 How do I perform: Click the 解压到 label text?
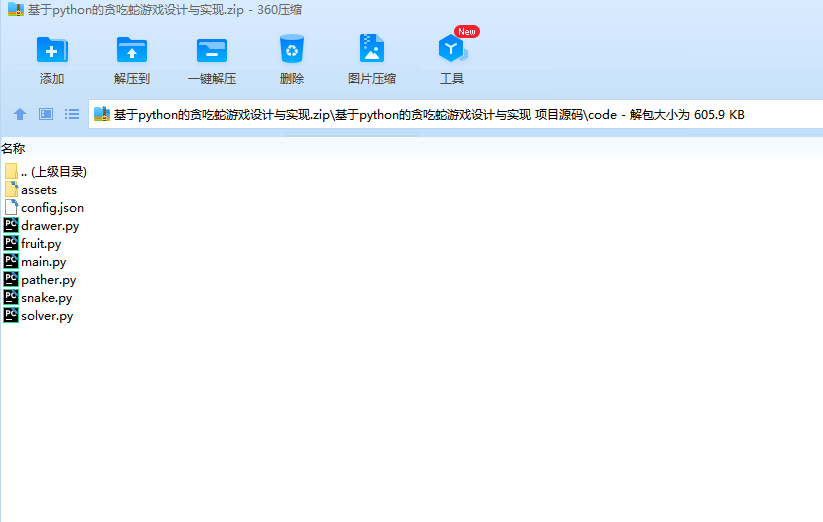tap(132, 79)
